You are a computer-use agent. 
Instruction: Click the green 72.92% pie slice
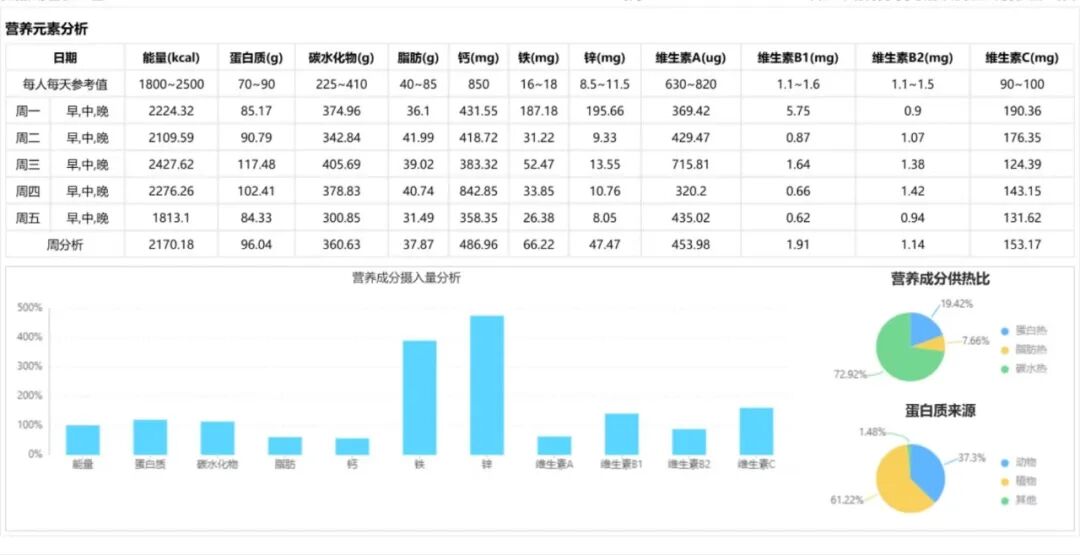[x=895, y=355]
